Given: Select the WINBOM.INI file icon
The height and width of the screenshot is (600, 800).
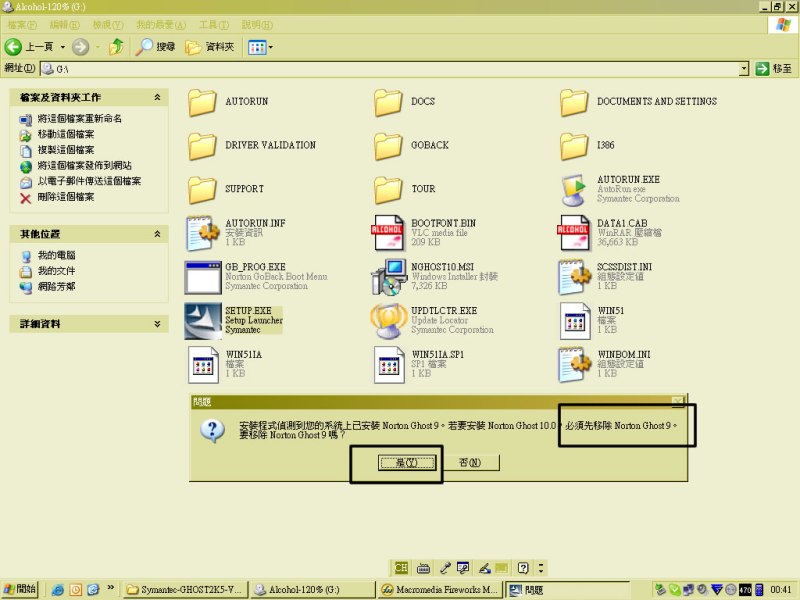Looking at the screenshot, I should click(574, 365).
